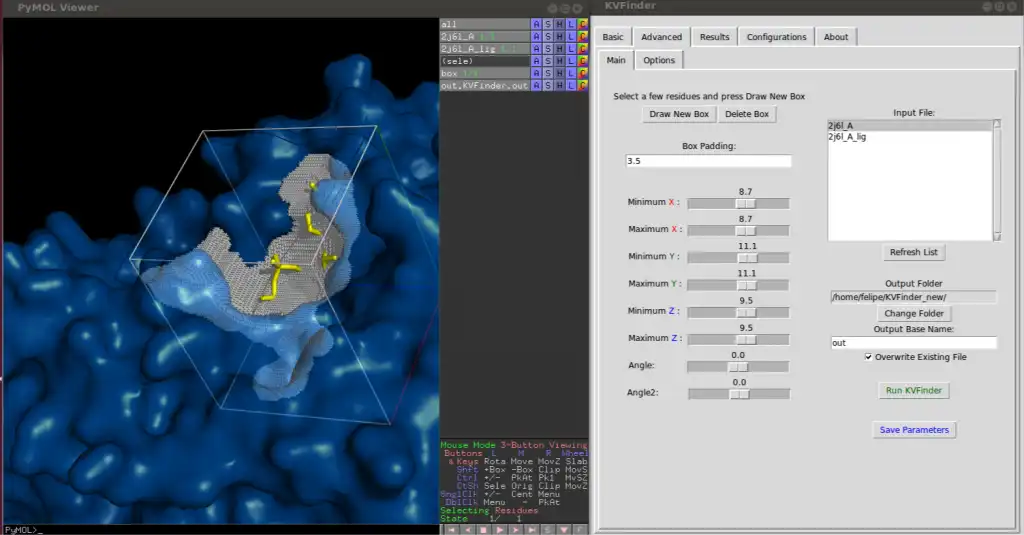This screenshot has width=1024, height=535.
Task: Toggle visibility of box object
Action: 485,73
